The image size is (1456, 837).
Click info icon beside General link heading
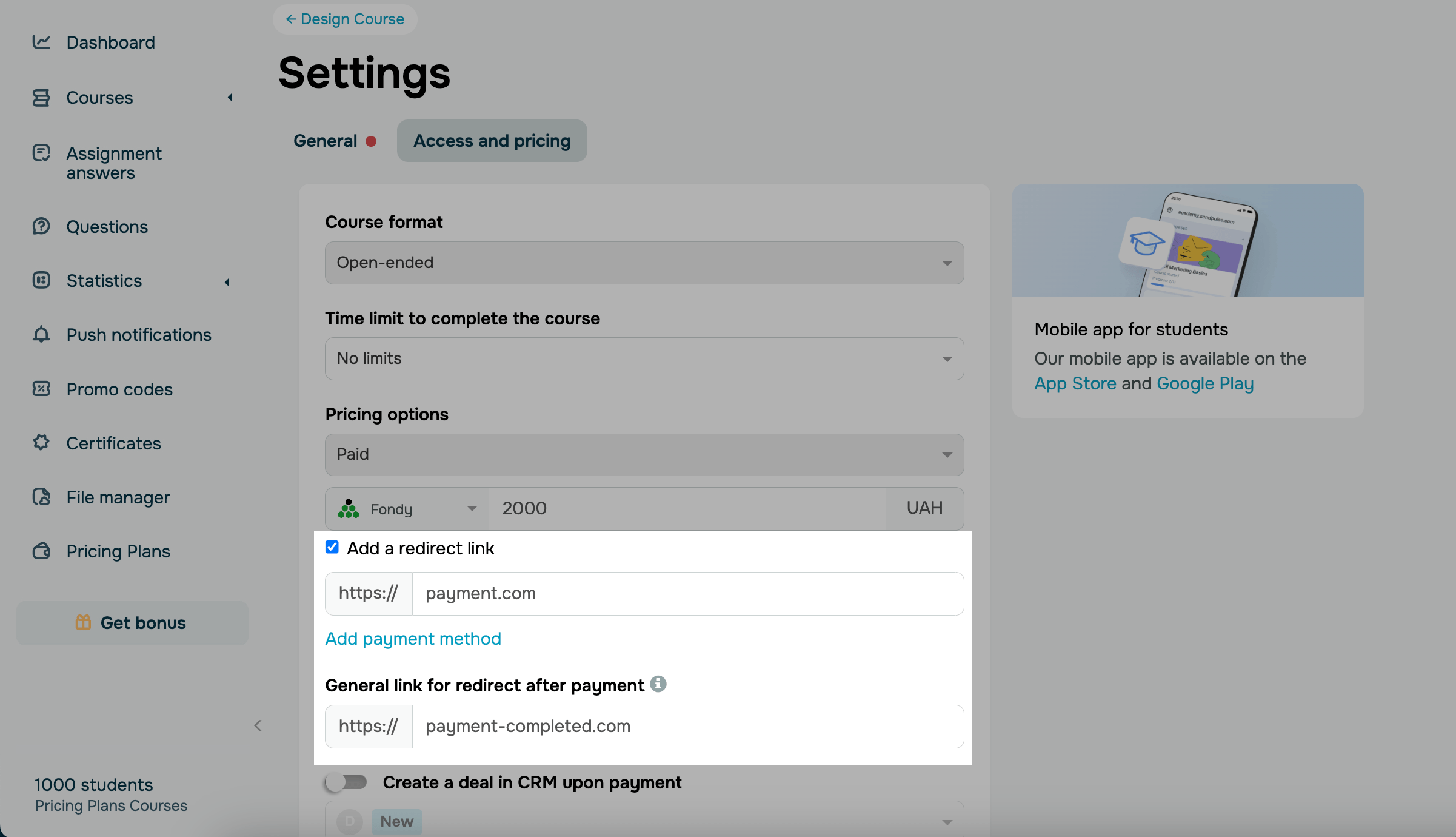pyautogui.click(x=658, y=684)
